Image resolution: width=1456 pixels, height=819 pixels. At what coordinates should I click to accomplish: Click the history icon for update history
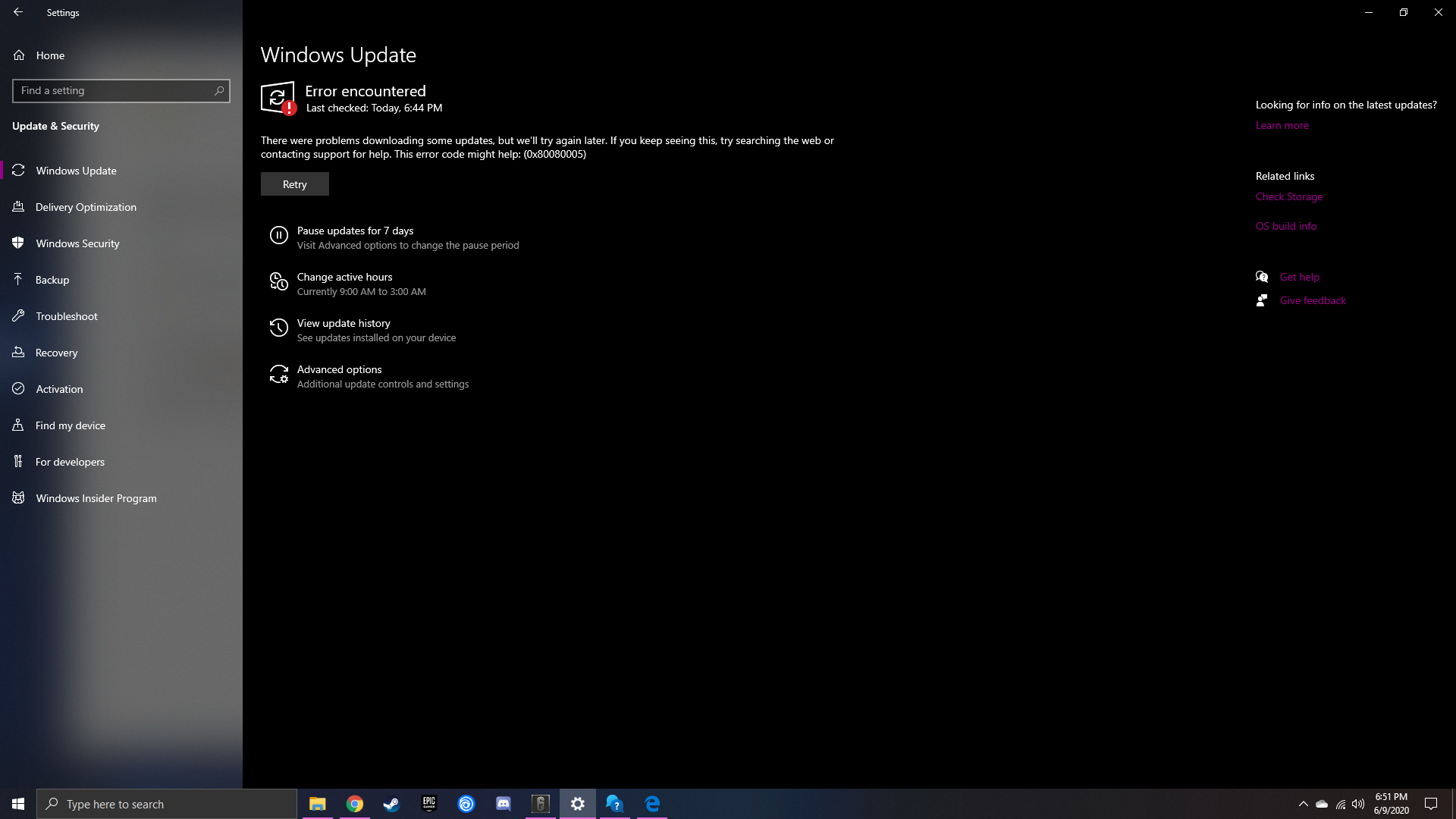coord(279,328)
